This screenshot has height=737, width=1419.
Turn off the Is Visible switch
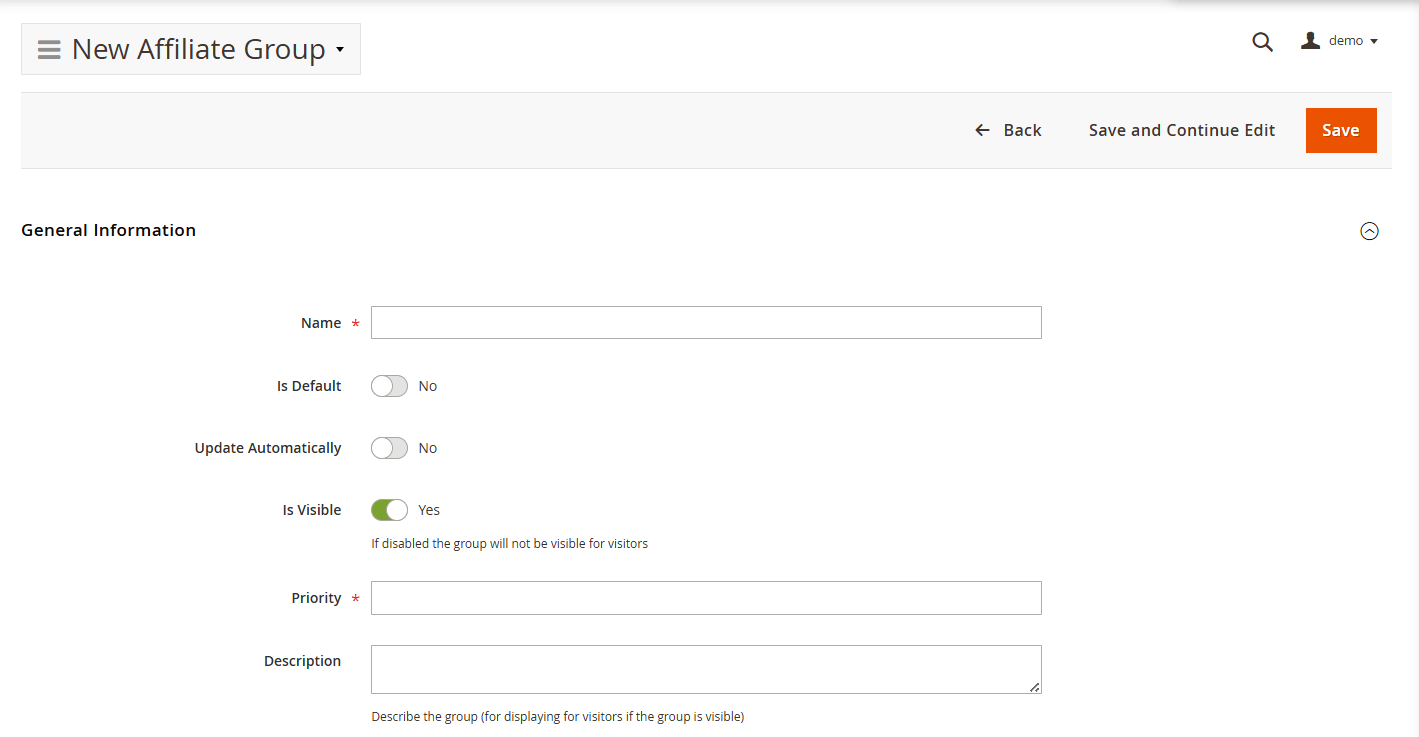[389, 510]
